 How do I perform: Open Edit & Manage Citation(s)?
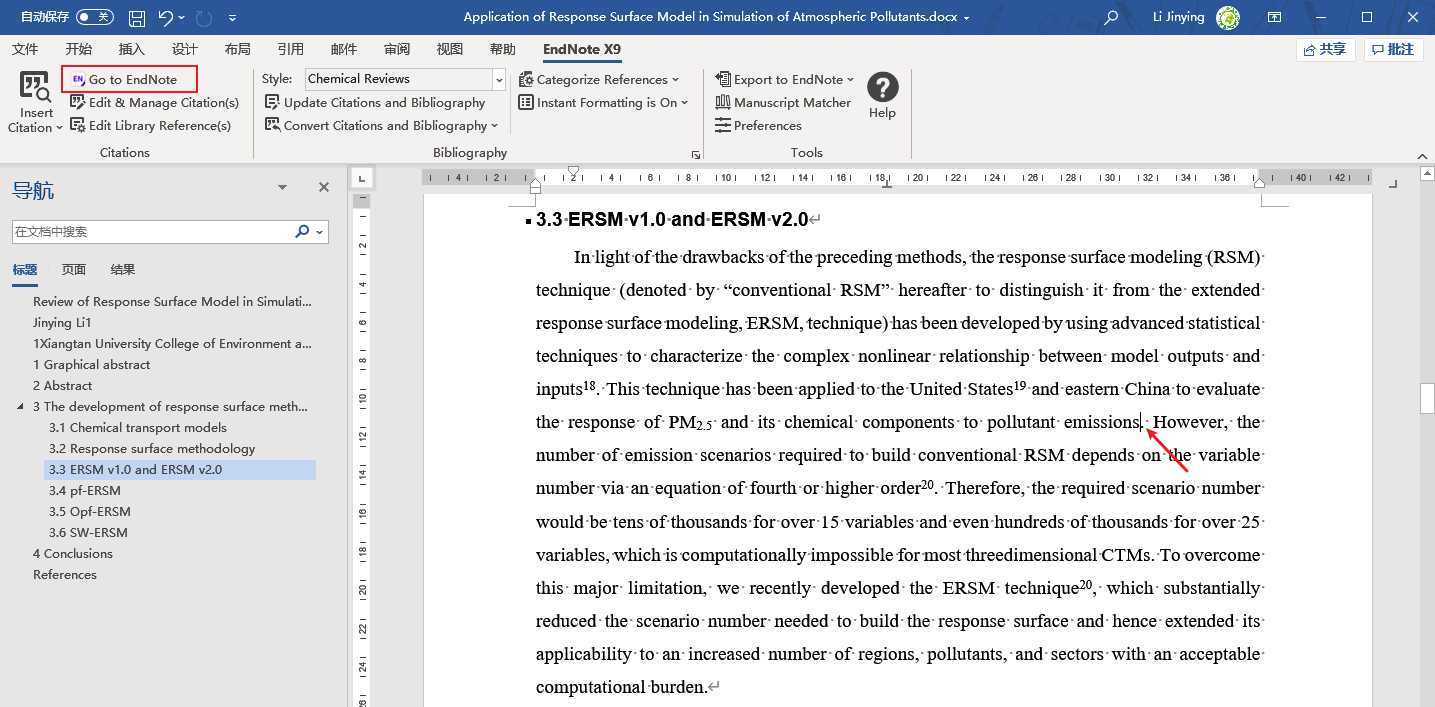[x=154, y=102]
